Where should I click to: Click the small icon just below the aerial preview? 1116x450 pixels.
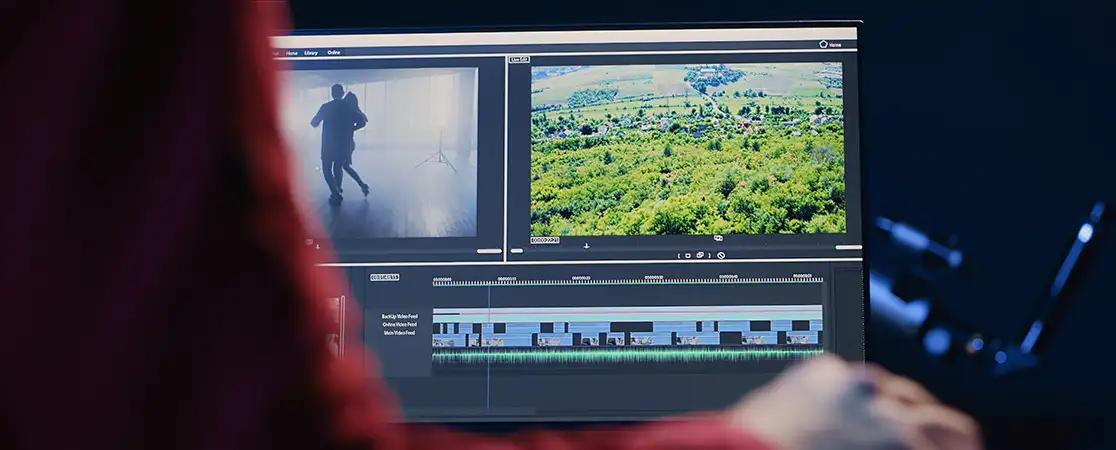click(717, 239)
